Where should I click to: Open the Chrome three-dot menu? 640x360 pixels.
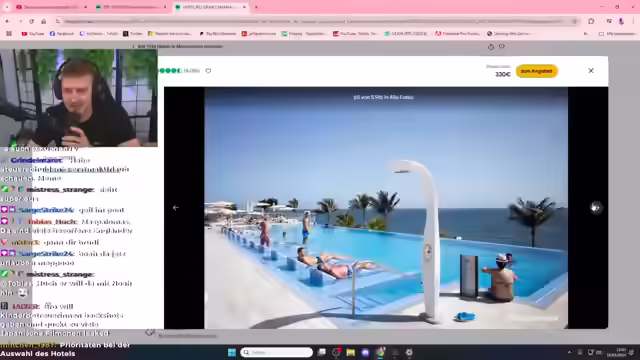coord(633,21)
